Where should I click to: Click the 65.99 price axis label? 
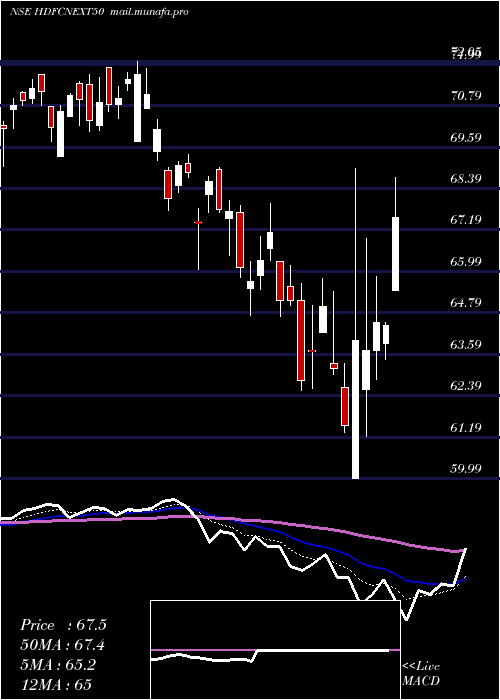click(466, 261)
